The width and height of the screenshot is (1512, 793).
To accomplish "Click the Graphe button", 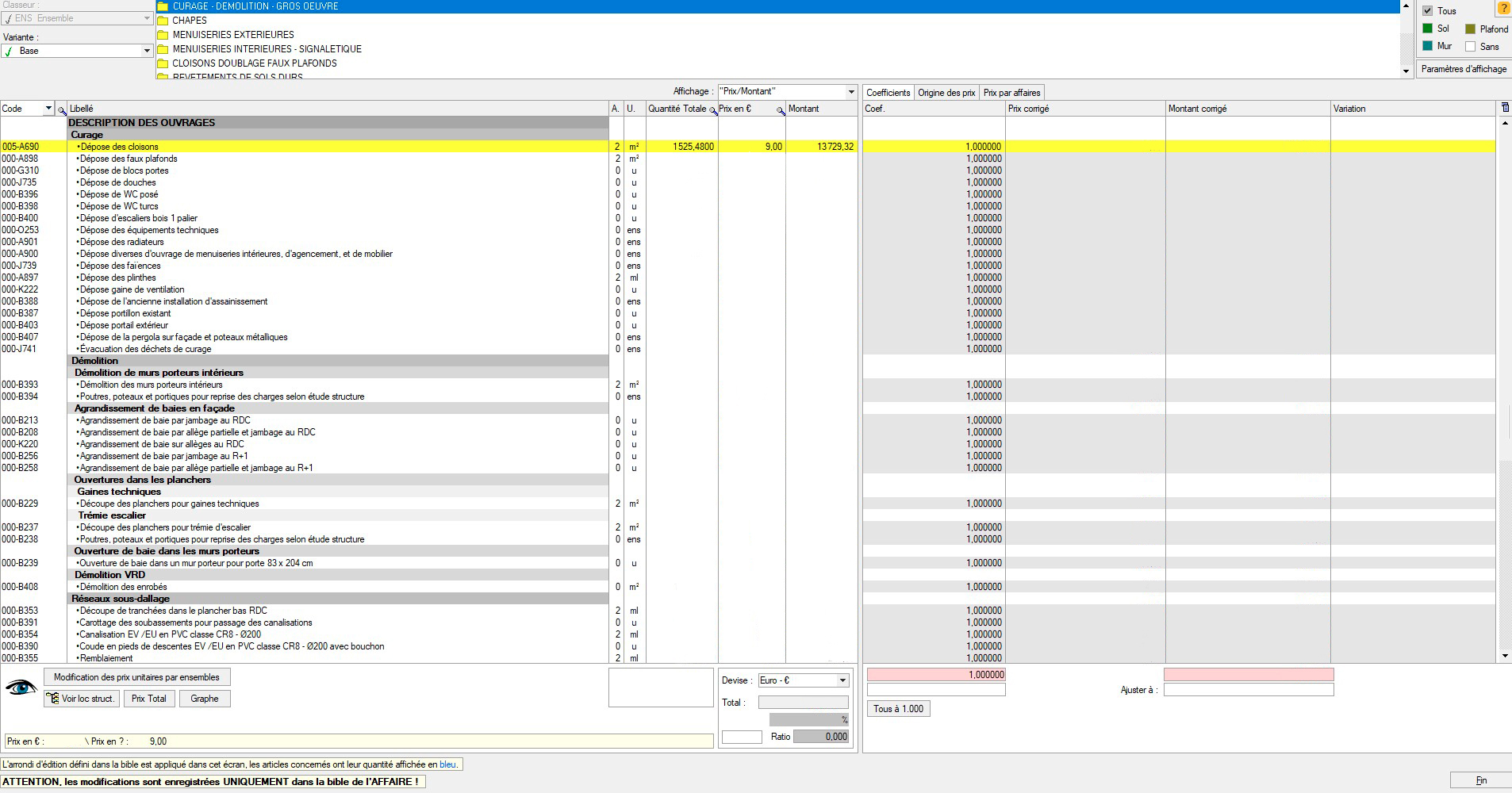I will (x=205, y=699).
